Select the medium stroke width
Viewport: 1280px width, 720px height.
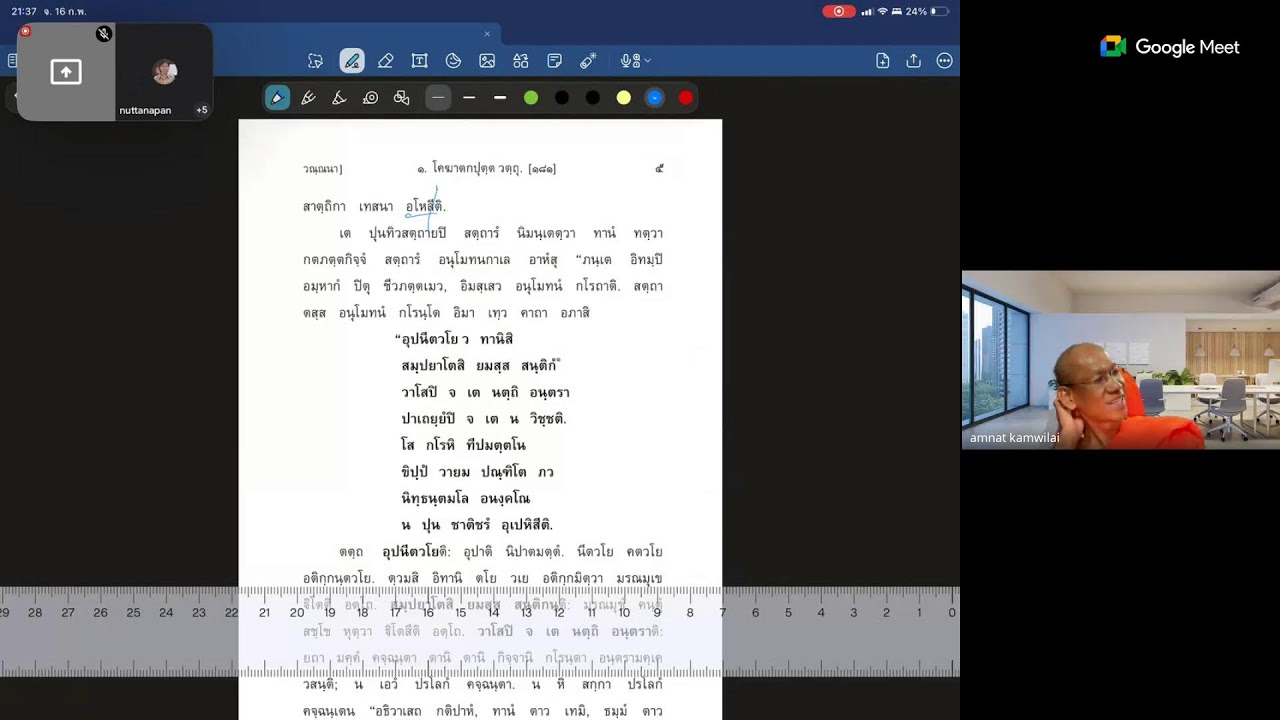(469, 98)
